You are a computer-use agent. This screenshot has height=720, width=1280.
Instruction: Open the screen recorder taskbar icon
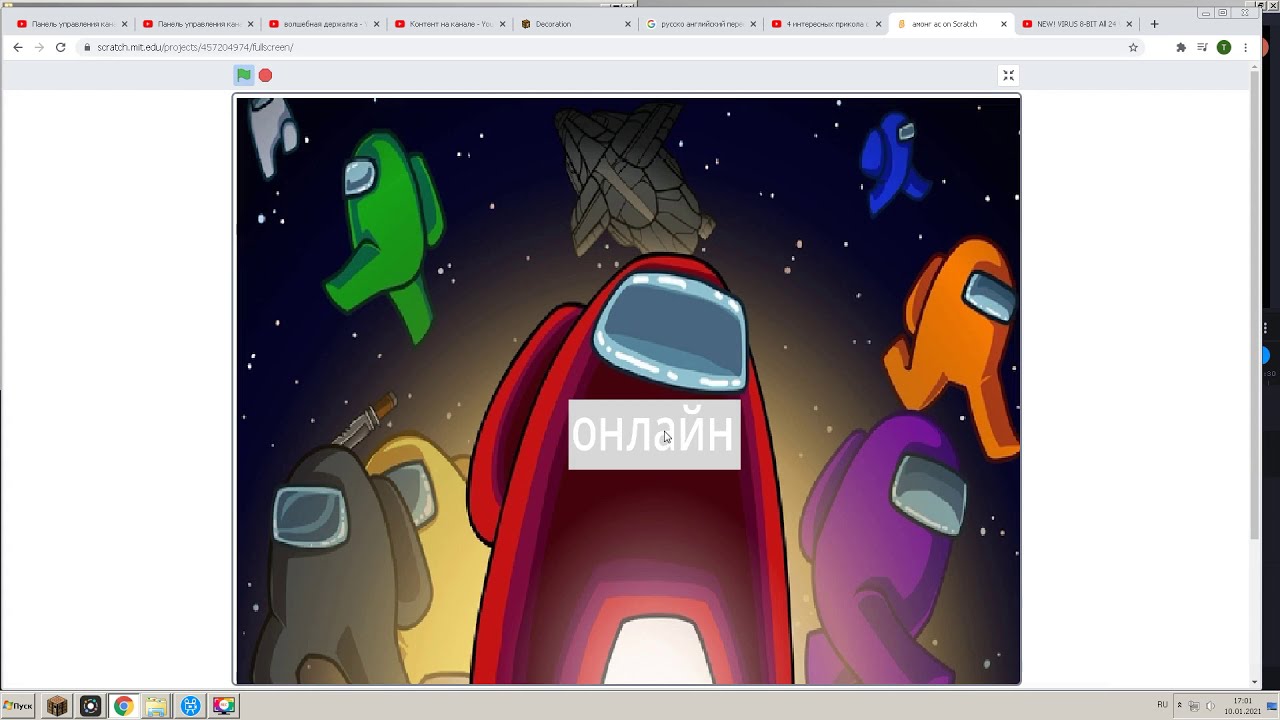[x=90, y=706]
